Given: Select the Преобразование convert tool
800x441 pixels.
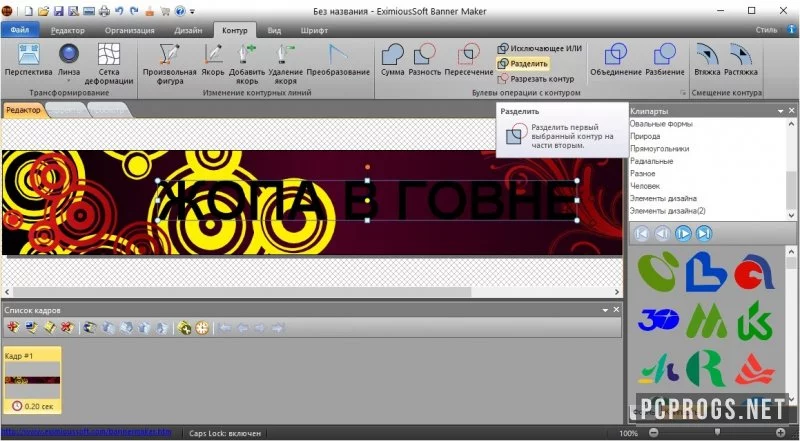Looking at the screenshot, I should [x=338, y=60].
